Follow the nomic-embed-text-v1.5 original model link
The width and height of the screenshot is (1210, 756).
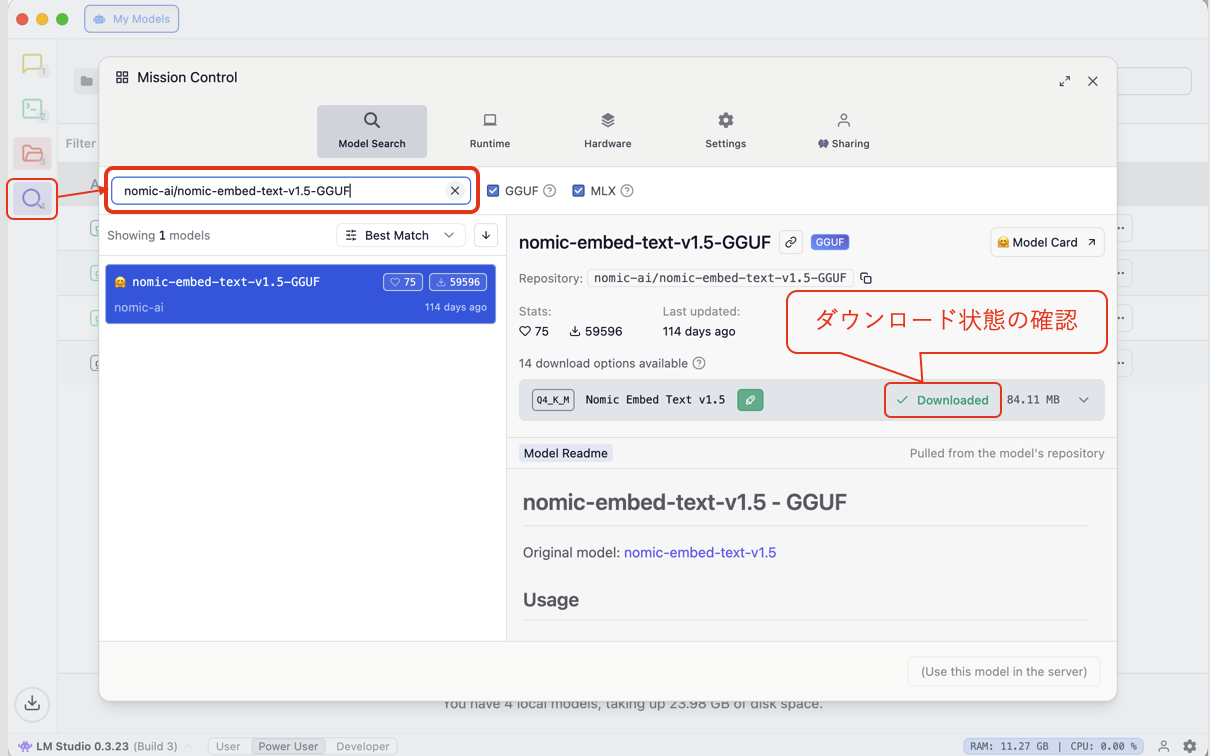699,552
